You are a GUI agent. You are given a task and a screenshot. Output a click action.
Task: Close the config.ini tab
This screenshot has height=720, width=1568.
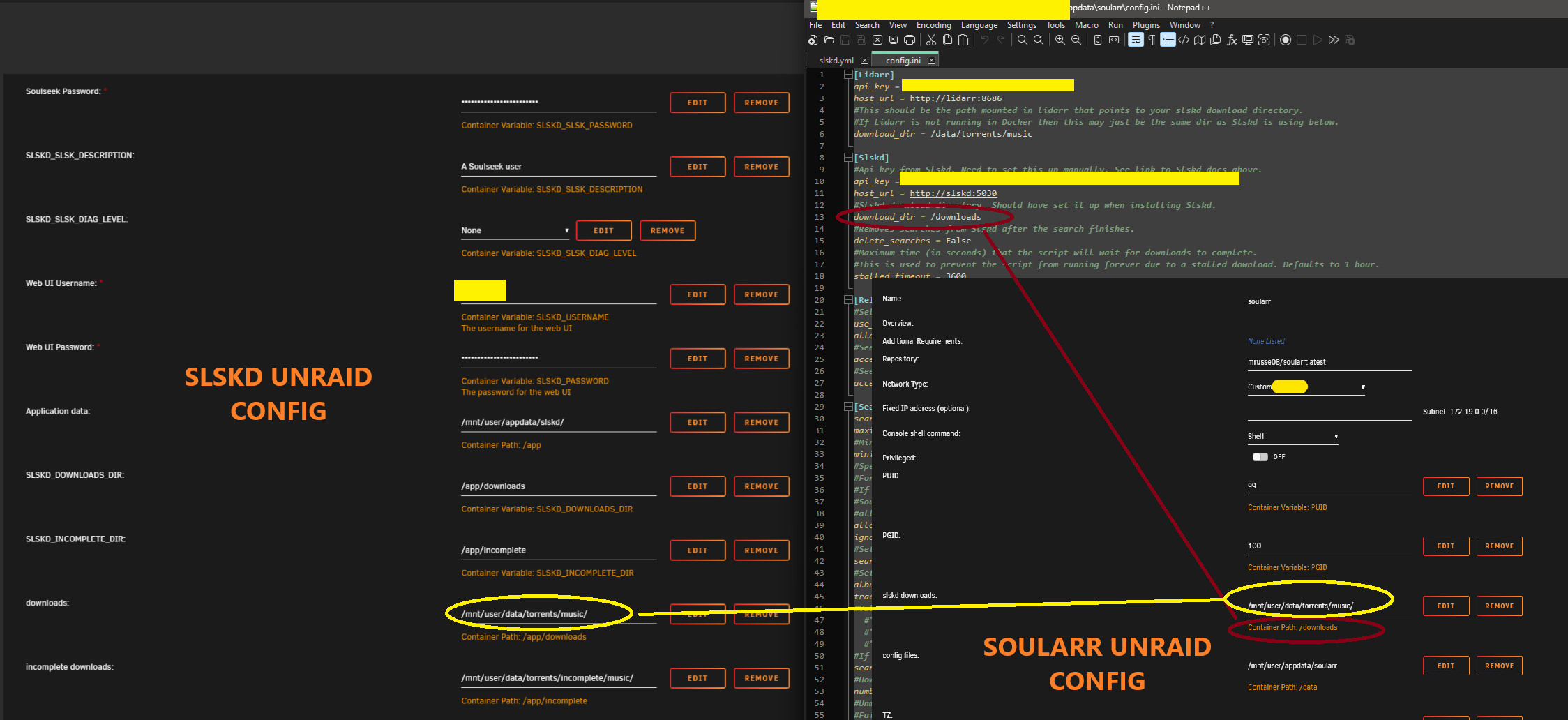[932, 61]
